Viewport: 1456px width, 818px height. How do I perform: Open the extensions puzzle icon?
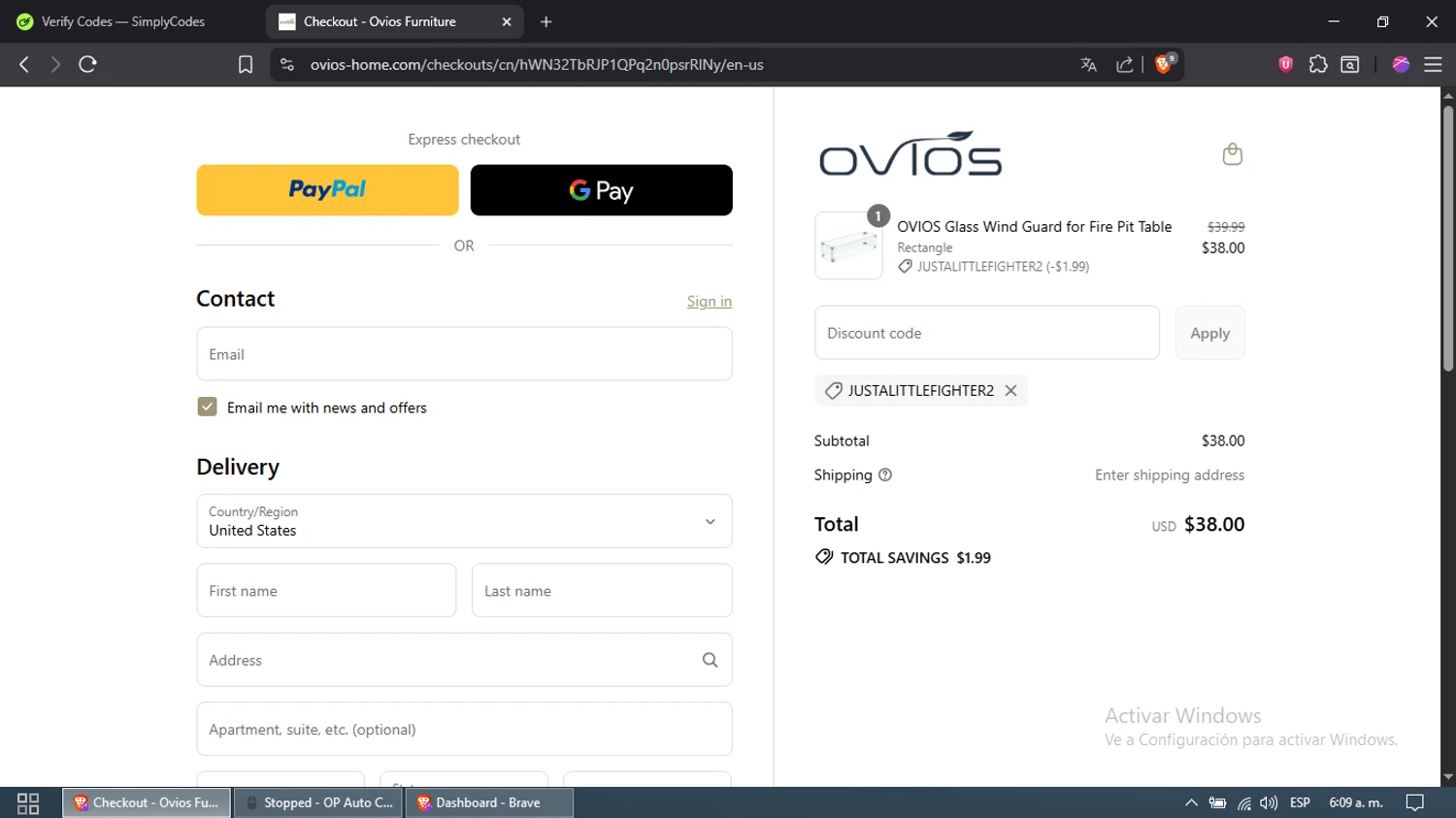1317,64
